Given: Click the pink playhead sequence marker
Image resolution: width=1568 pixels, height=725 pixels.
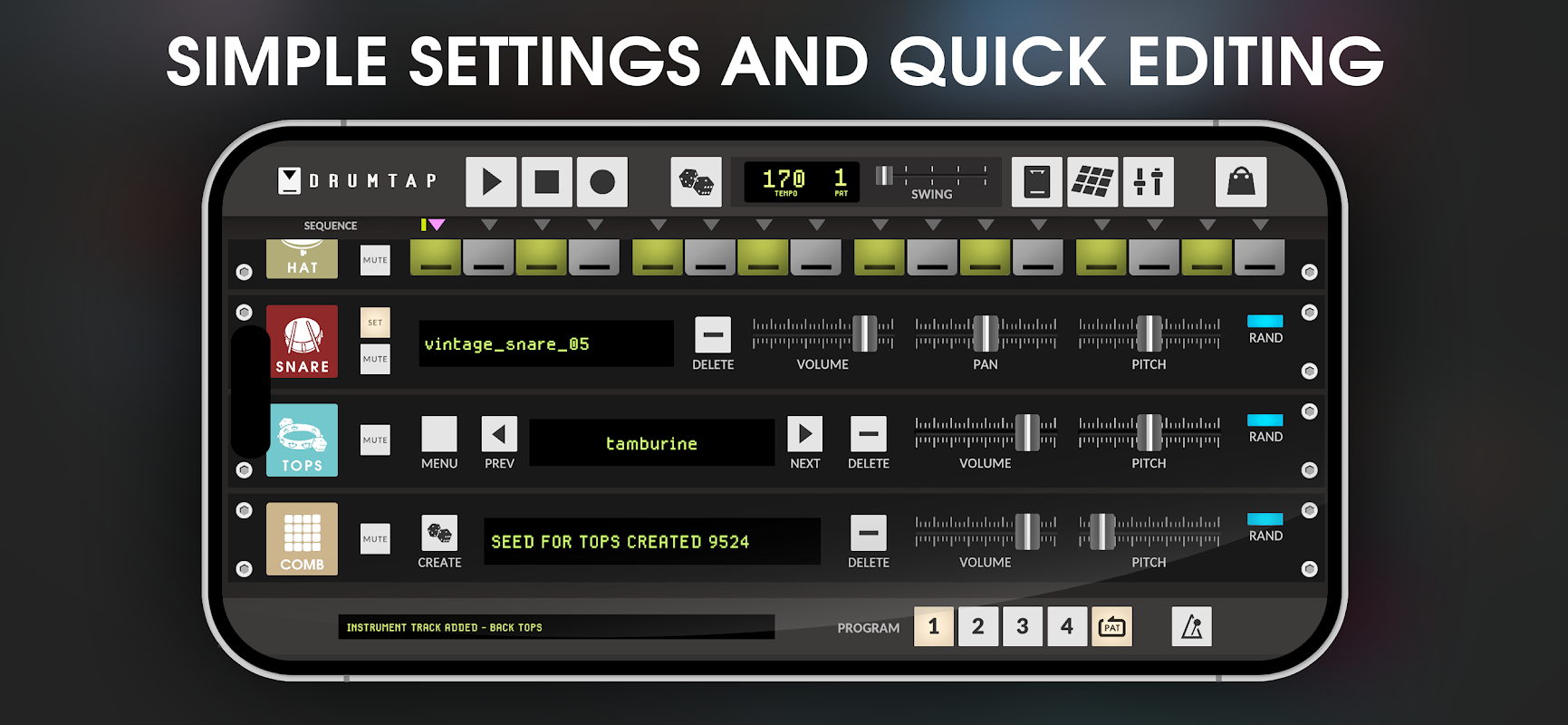Looking at the screenshot, I should [x=437, y=225].
